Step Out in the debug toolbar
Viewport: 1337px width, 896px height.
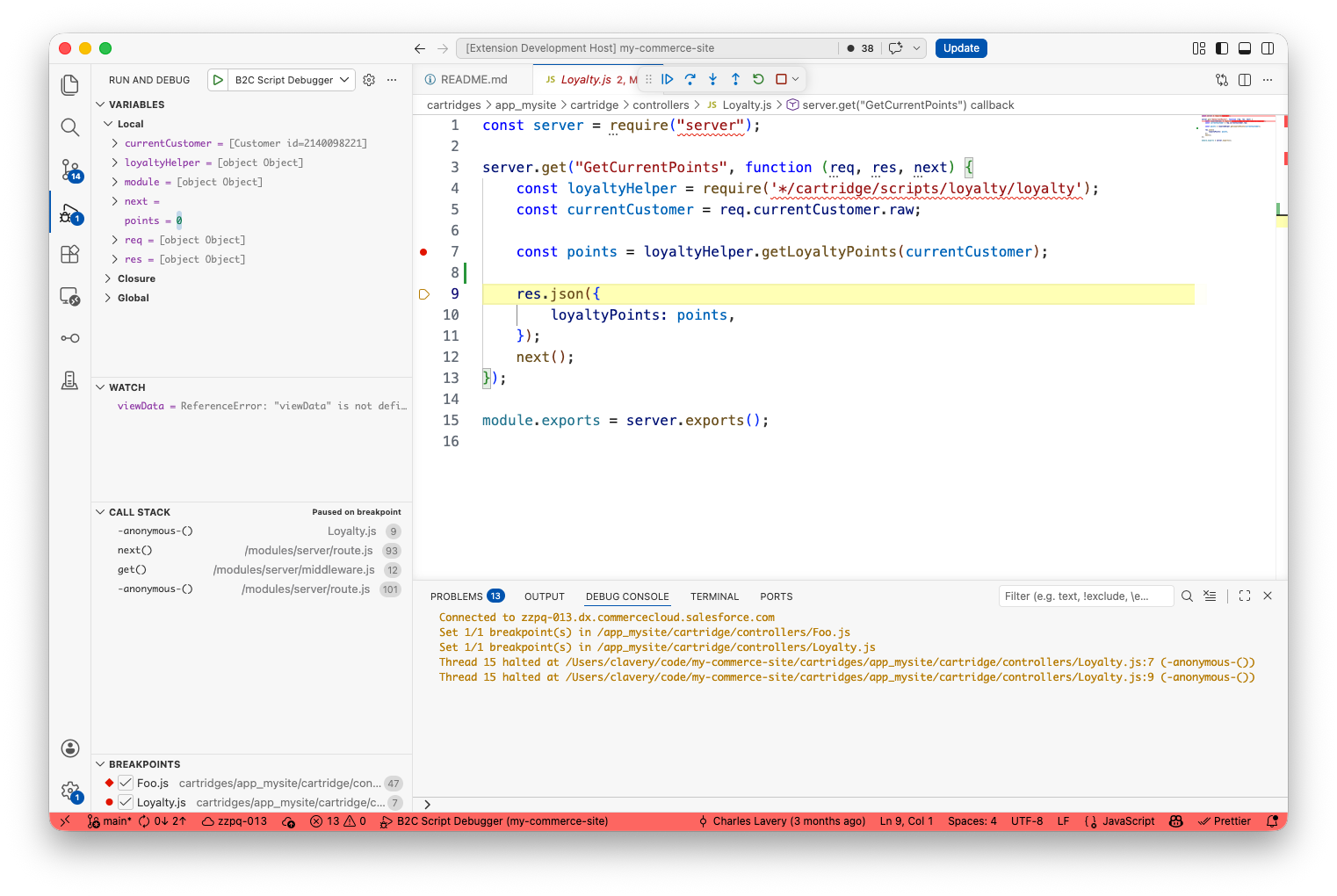[736, 79]
